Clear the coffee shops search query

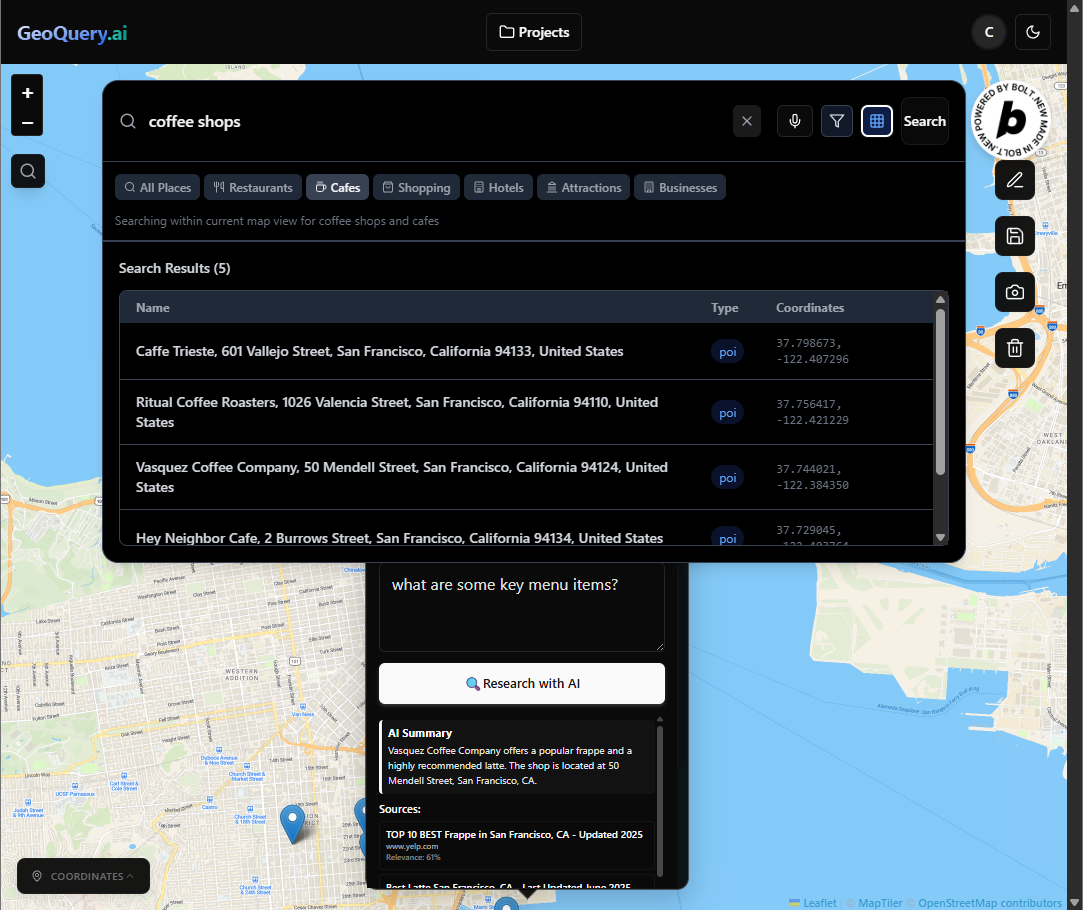coord(747,122)
